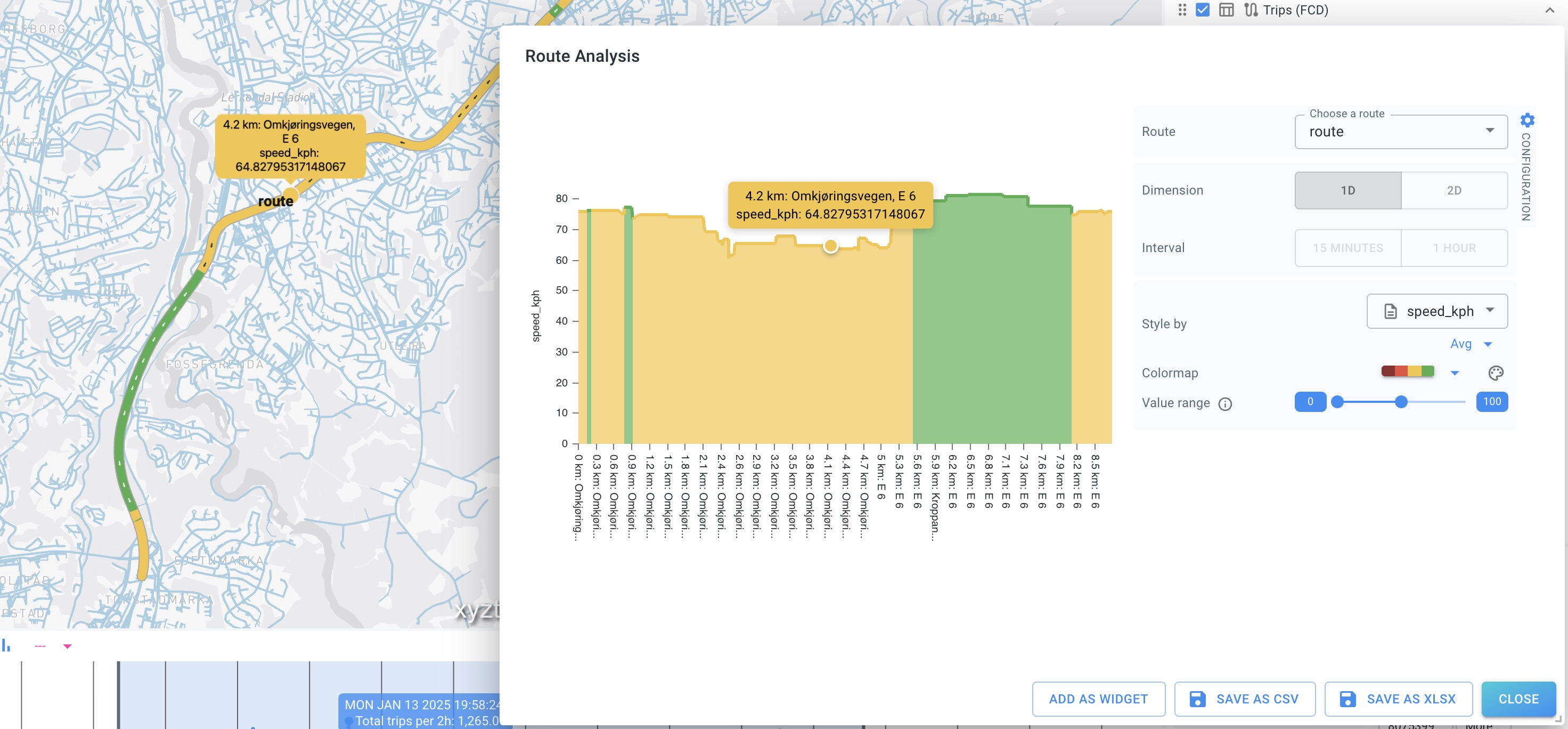Open the Choose a route dropdown
The height and width of the screenshot is (729, 1568).
(1400, 132)
